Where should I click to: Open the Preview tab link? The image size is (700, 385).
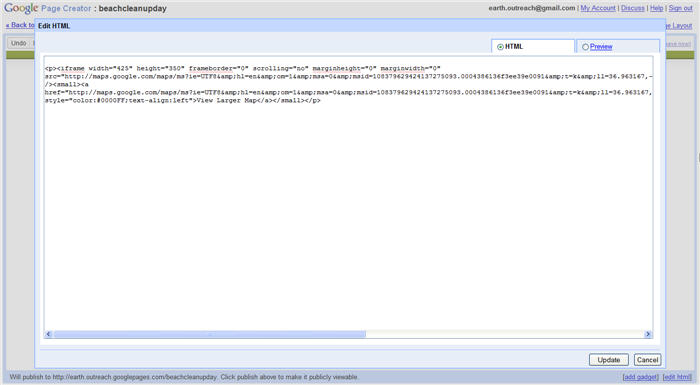[601, 46]
